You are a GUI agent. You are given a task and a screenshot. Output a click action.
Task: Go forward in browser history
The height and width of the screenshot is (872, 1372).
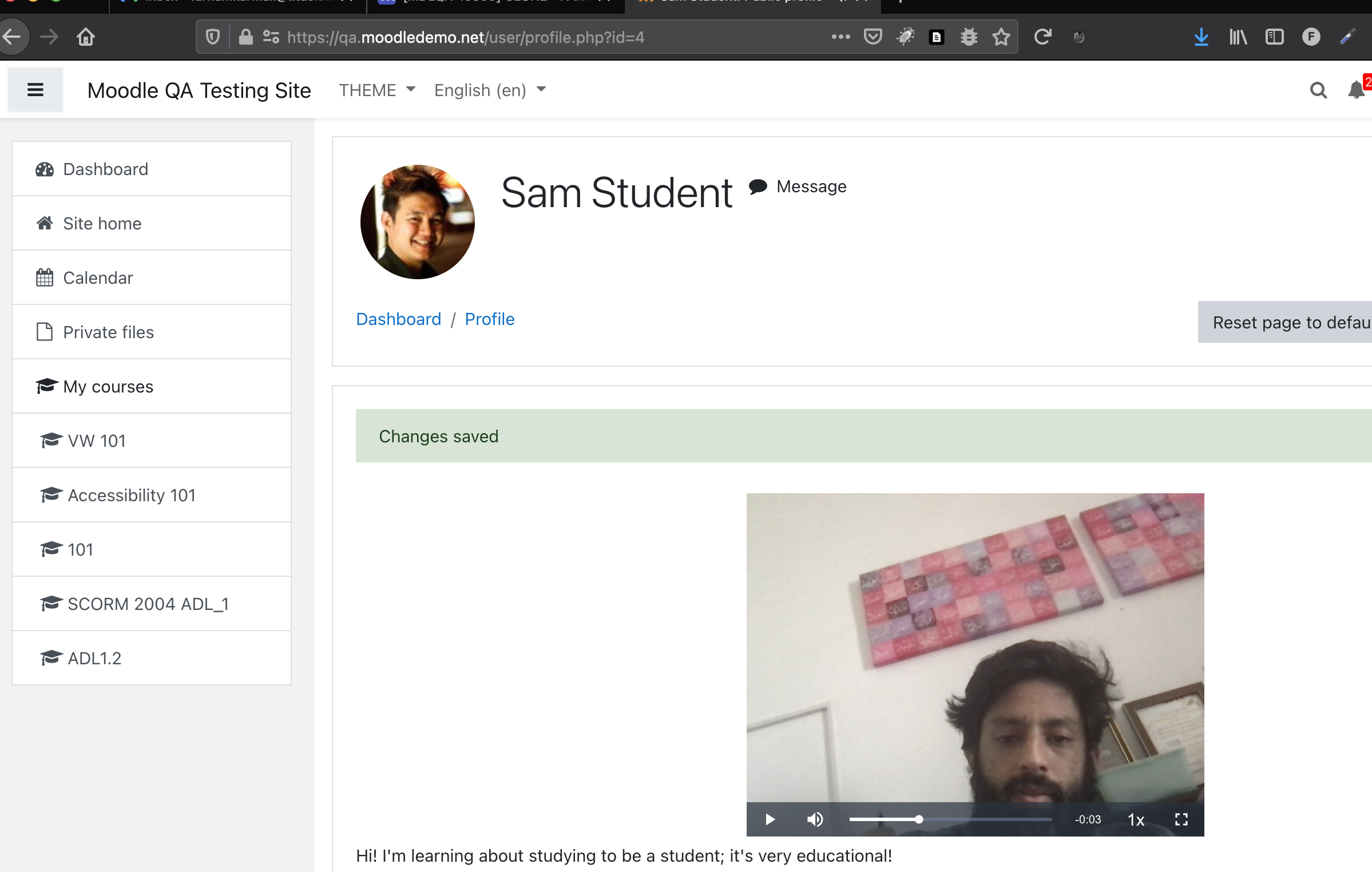(49, 37)
